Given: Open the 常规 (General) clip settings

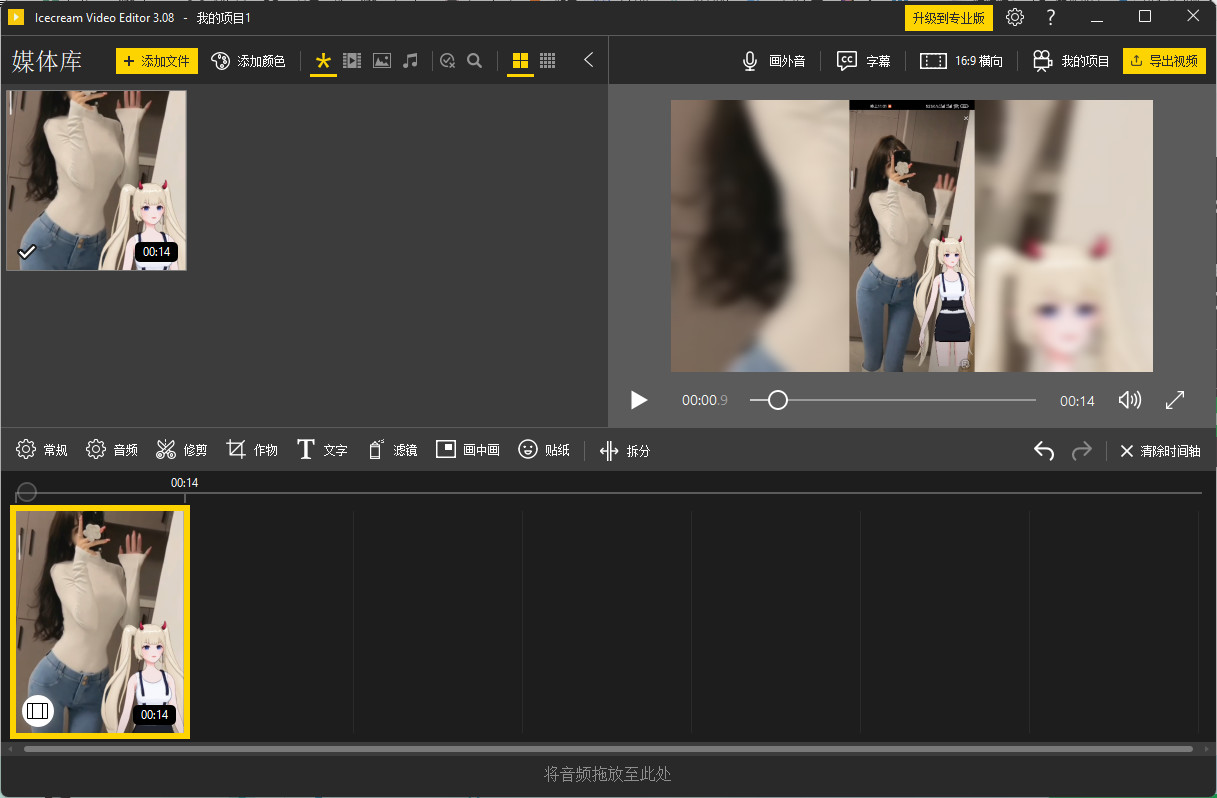Looking at the screenshot, I should pos(42,450).
